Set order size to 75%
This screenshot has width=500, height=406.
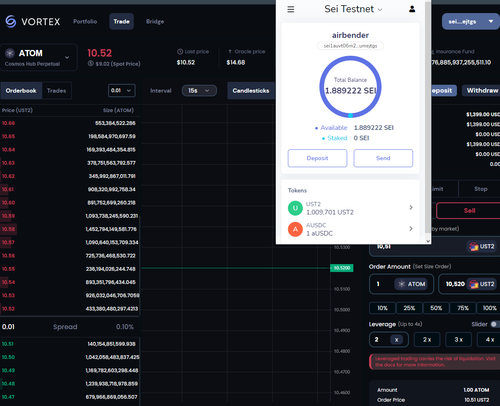tap(463, 308)
